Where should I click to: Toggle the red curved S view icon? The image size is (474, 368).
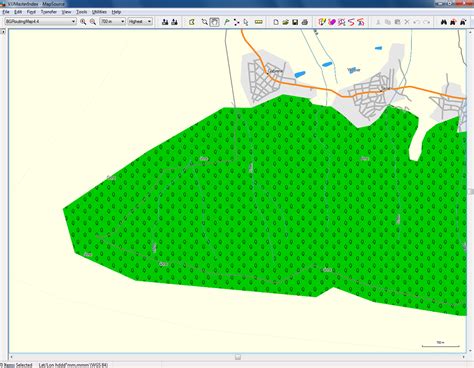[x=351, y=22]
